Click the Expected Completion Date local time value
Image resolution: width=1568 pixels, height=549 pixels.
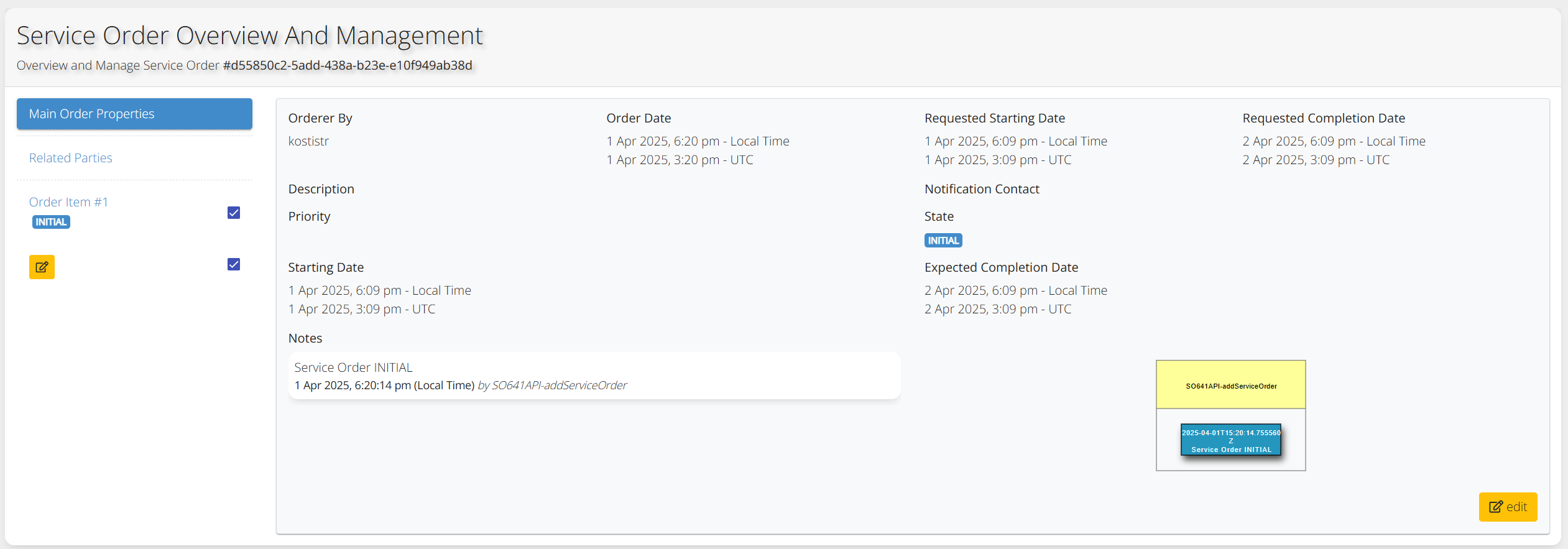coord(1015,290)
